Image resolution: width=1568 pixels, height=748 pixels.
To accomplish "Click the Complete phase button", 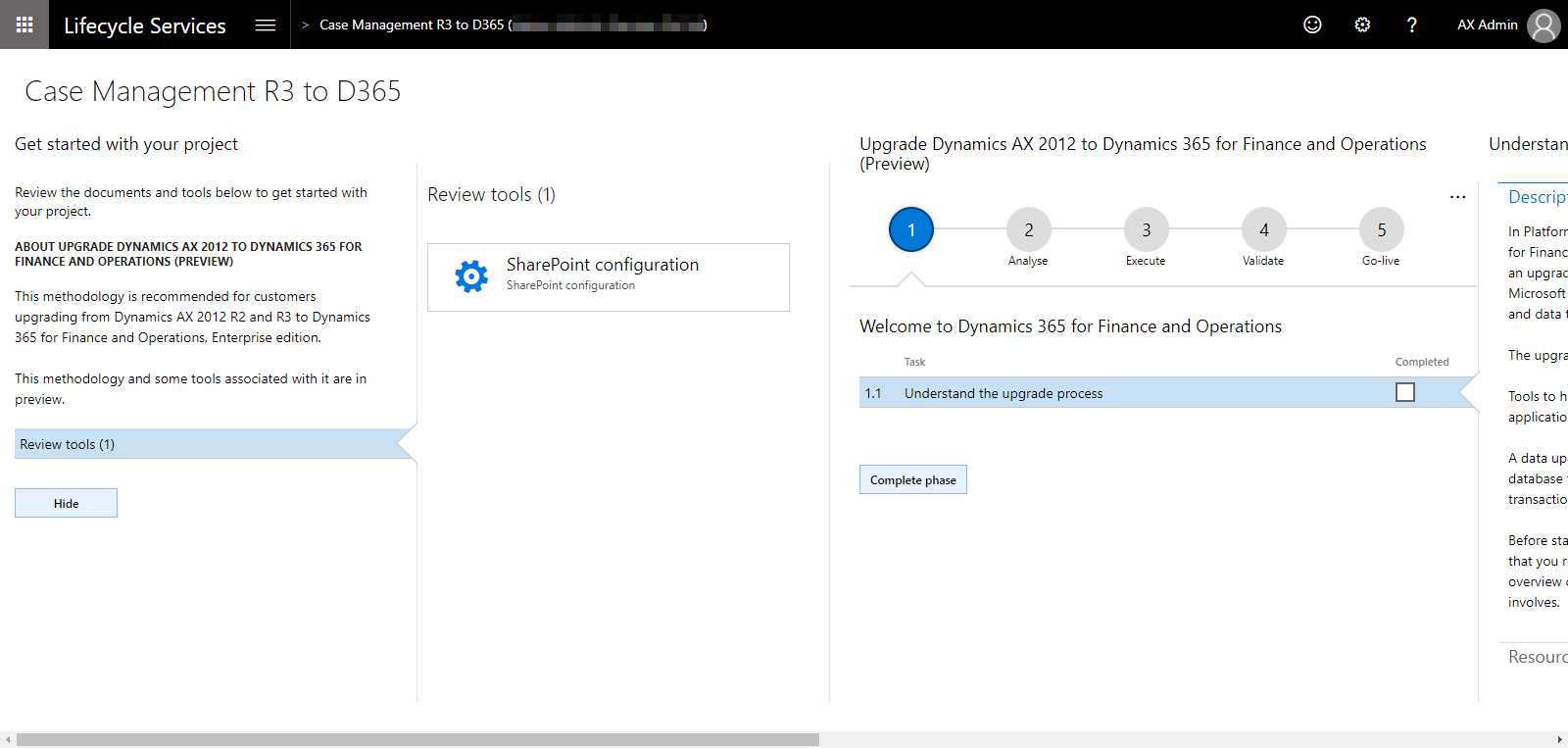I will click(x=913, y=479).
